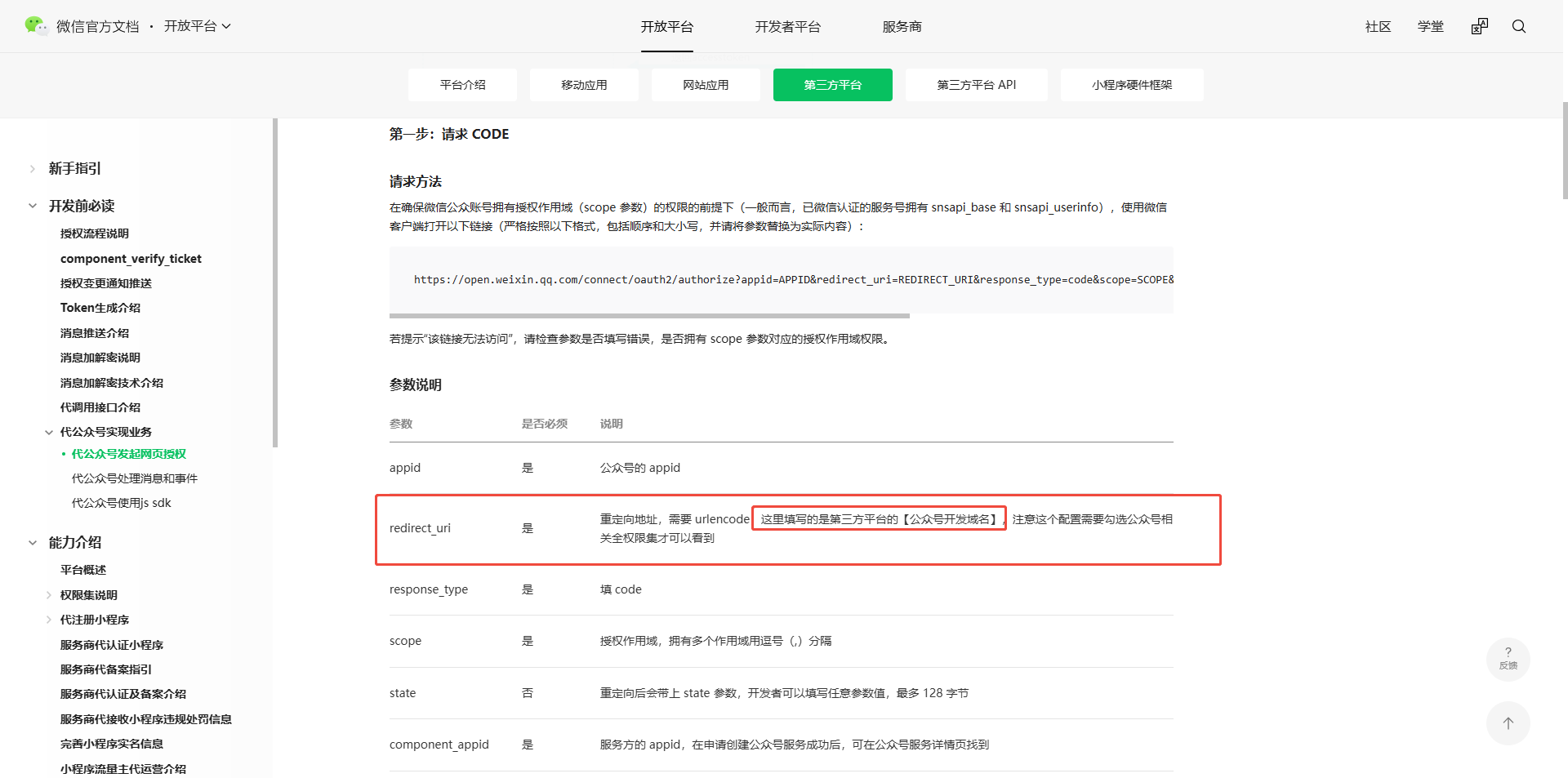1568x778 pixels.
Task: Switch to the 开放平台 top tab
Action: 666,27
